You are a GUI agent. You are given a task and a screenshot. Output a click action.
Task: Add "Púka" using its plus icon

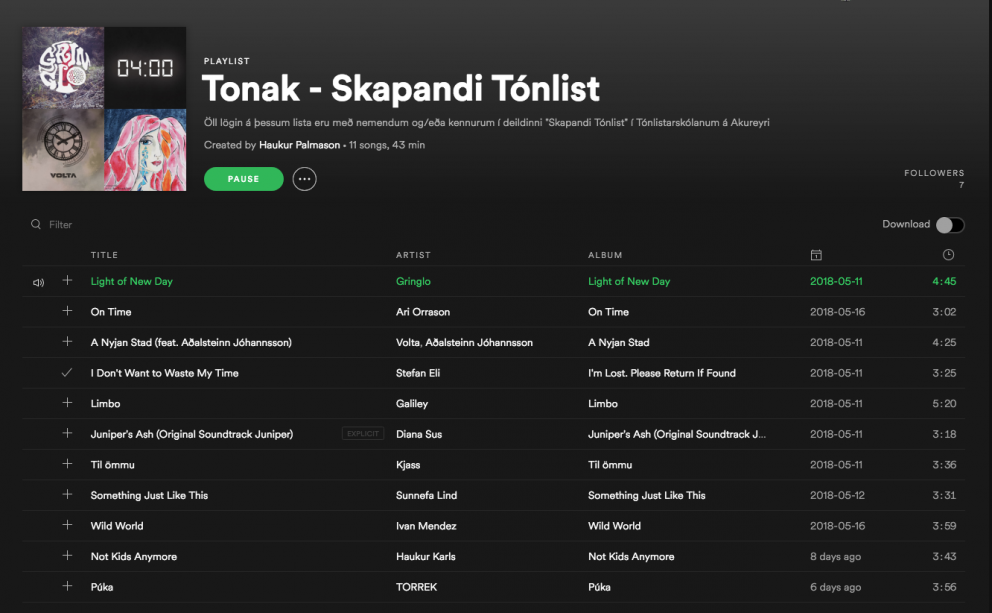[67, 587]
